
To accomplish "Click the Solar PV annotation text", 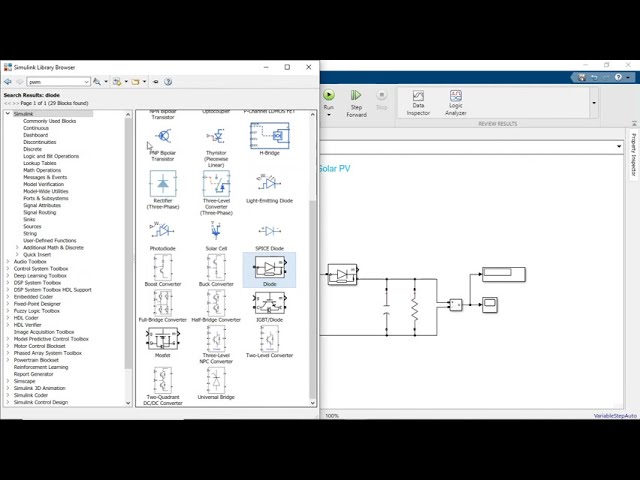I will (x=334, y=168).
